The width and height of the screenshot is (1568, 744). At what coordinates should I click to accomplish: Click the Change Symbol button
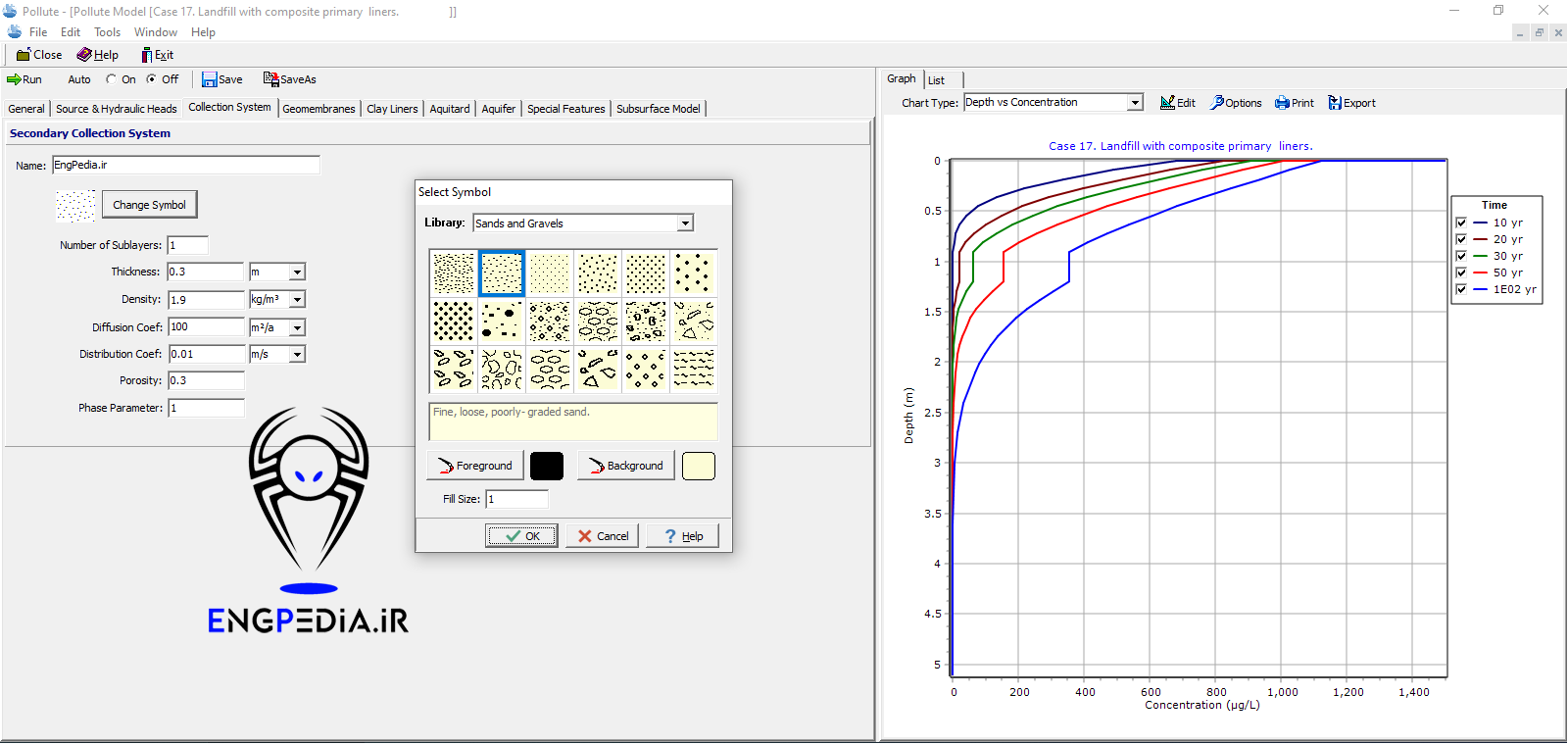point(149,205)
